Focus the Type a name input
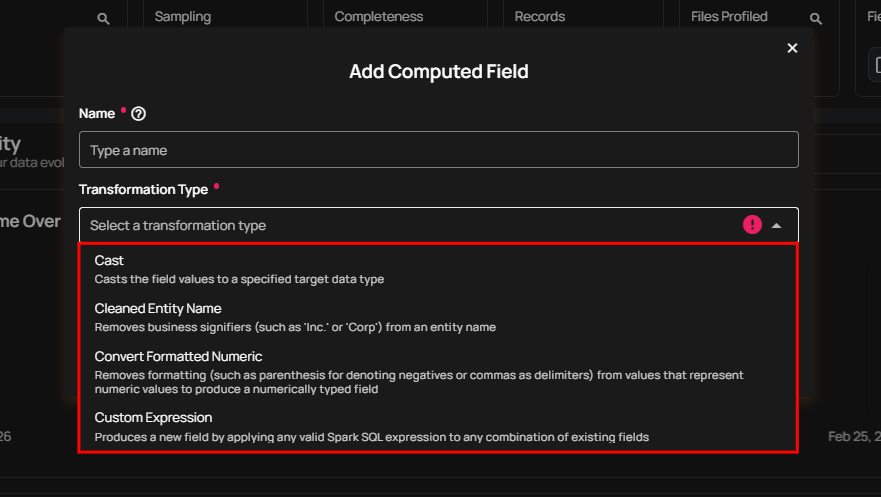Viewport: 881px width, 497px height. (438, 150)
